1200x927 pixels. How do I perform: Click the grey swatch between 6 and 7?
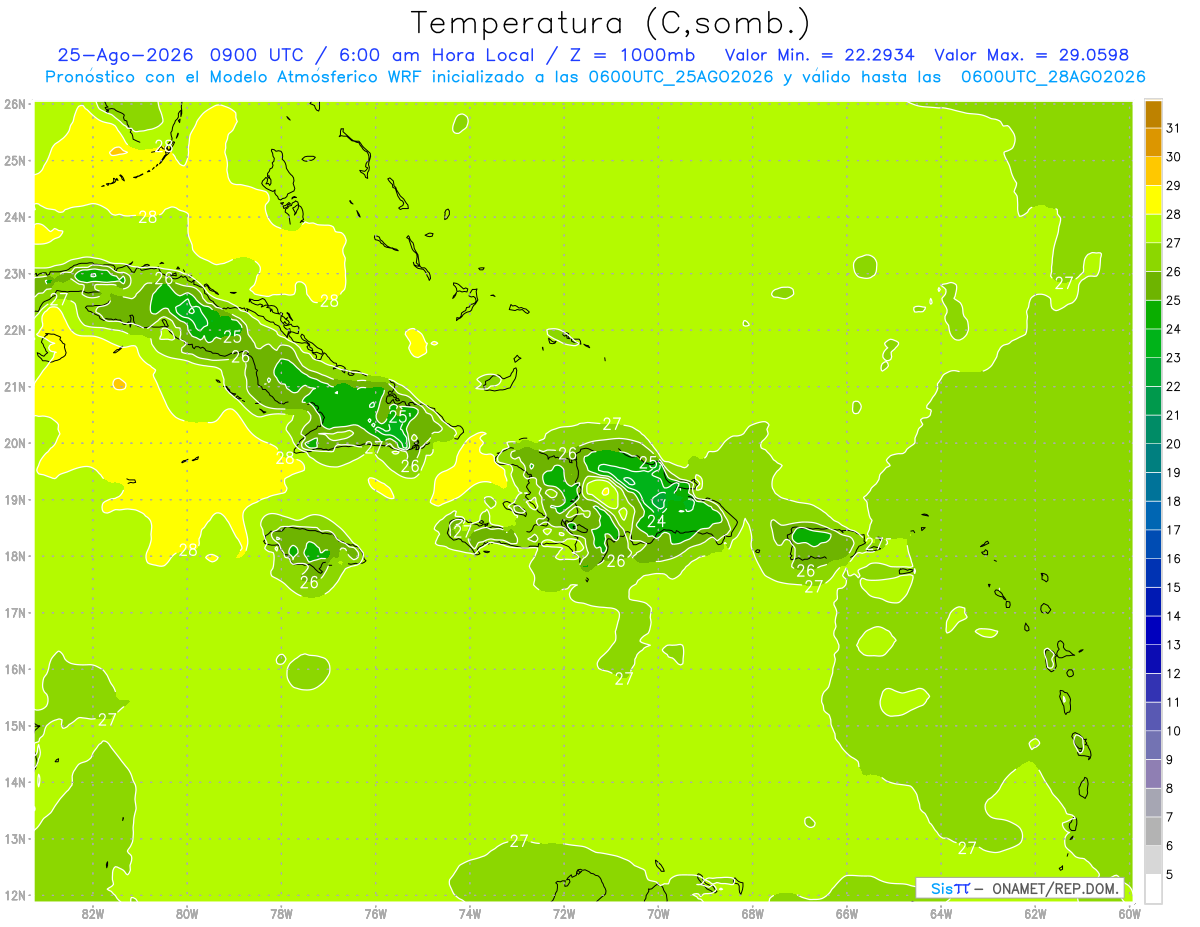tap(1153, 831)
